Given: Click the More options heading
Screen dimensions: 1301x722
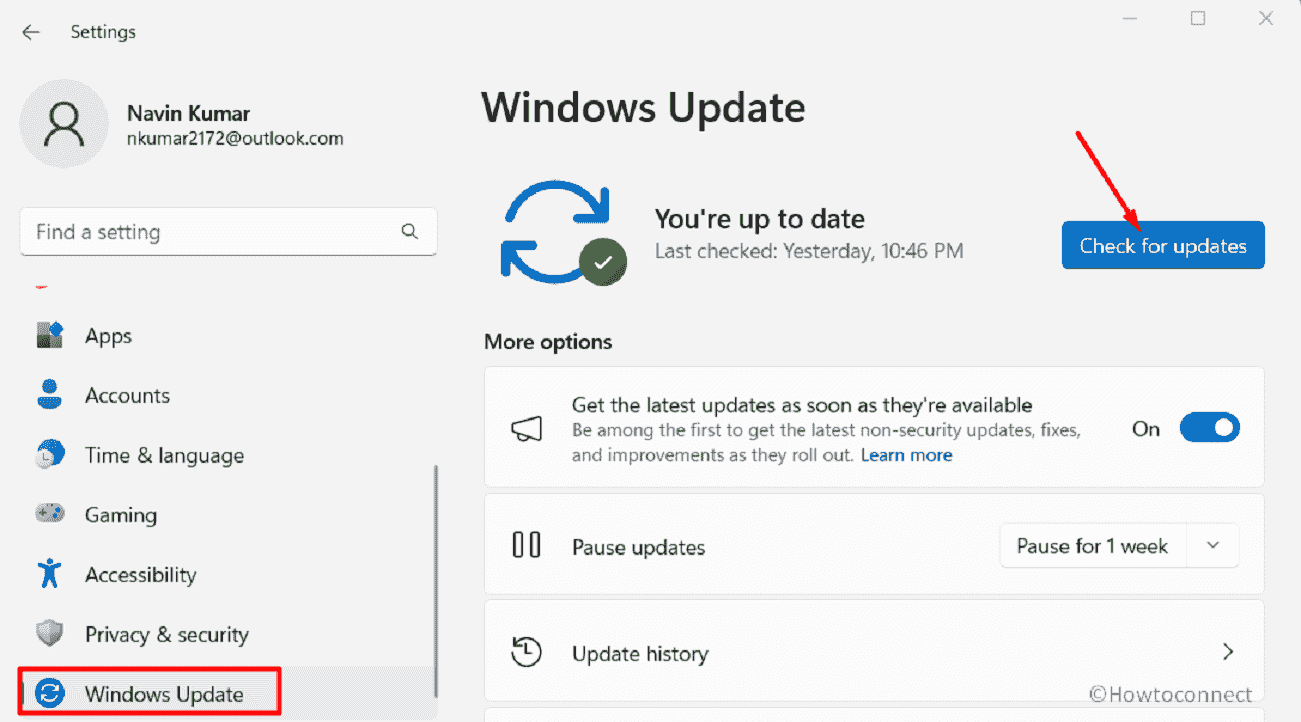Looking at the screenshot, I should click(548, 342).
